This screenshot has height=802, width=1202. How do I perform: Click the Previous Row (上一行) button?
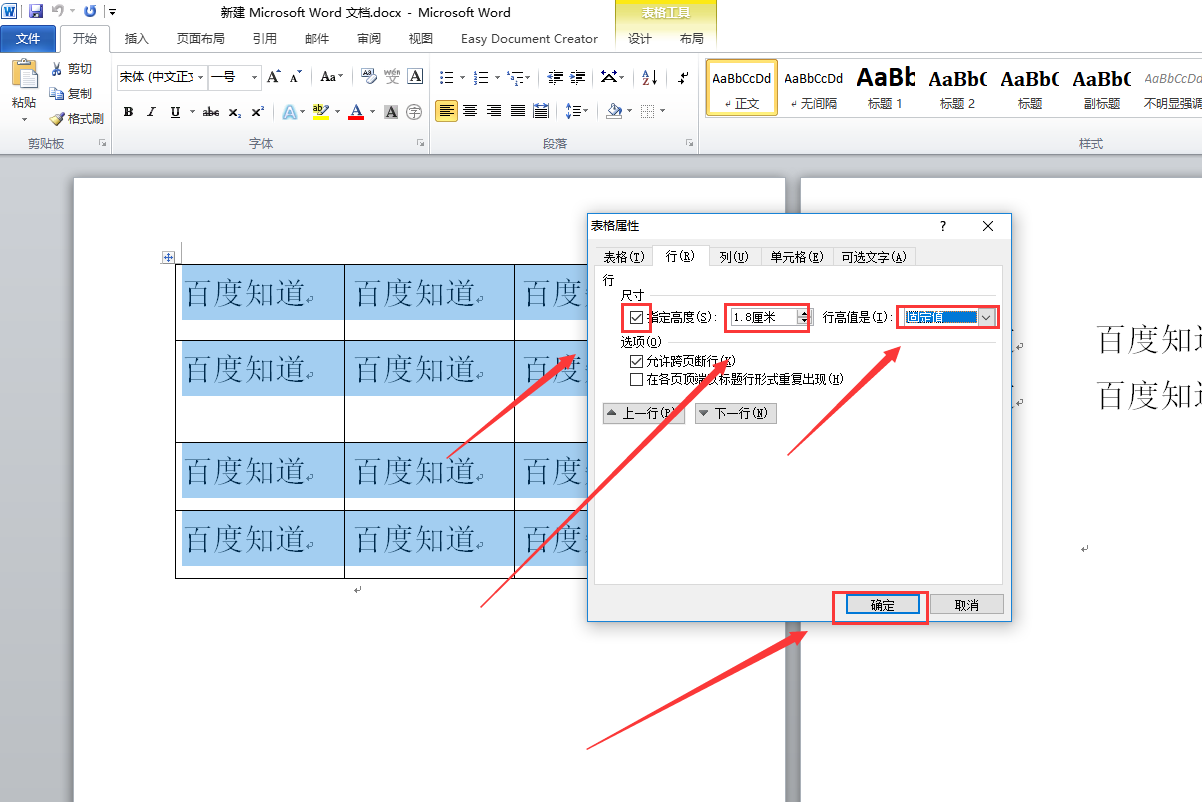click(x=644, y=413)
